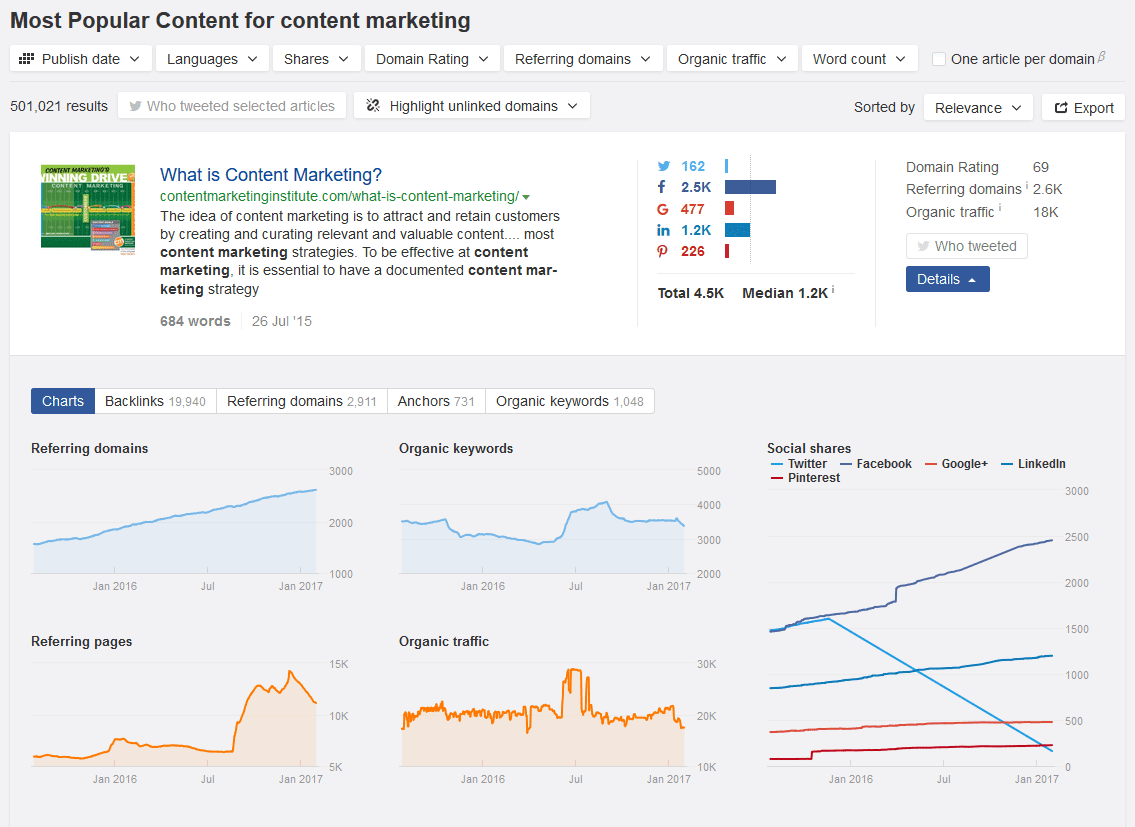
Task: Switch to the Backlinks tab
Action: pos(155,401)
